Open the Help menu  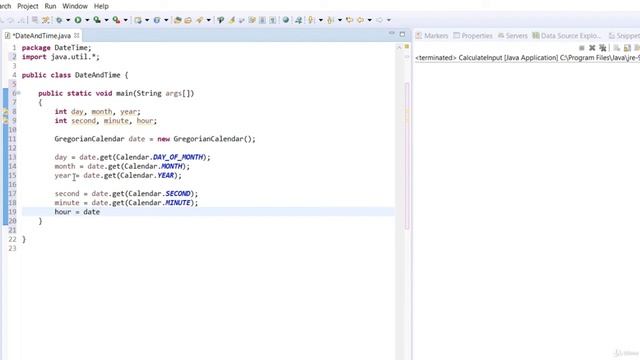click(x=101, y=6)
